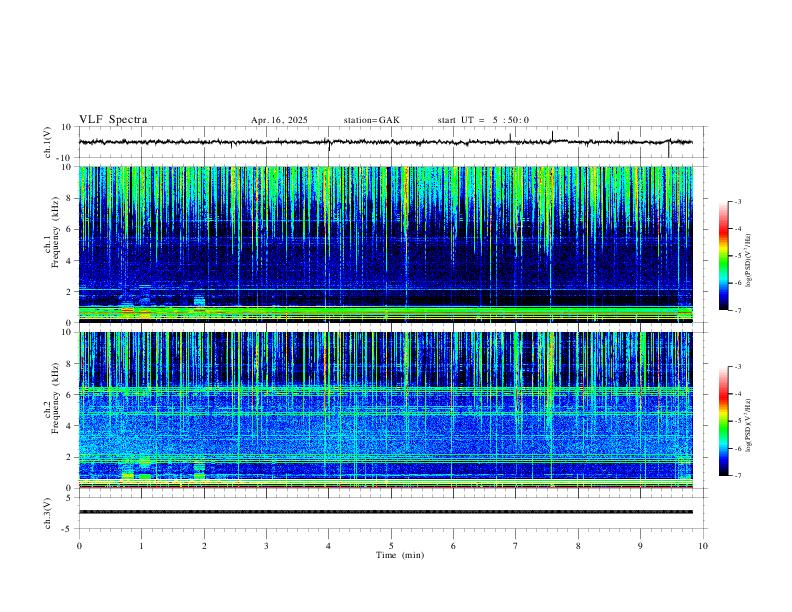This screenshot has height=612, width=792.
Task: Click the time axis tick label '7'
Action: pos(516,546)
